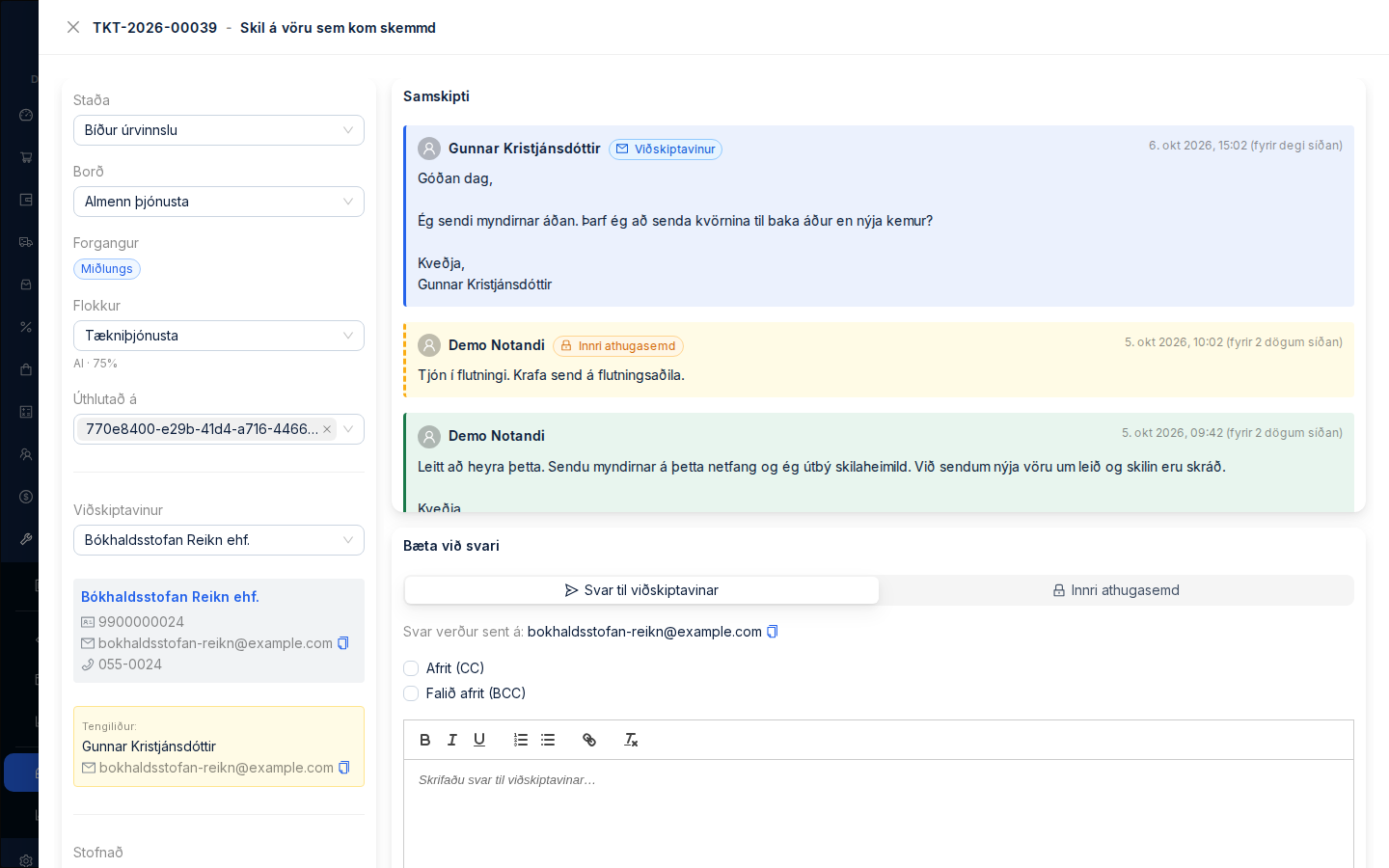Open the dashboard gauge icon in sidebar
This screenshot has width=1389, height=868.
coord(26,115)
